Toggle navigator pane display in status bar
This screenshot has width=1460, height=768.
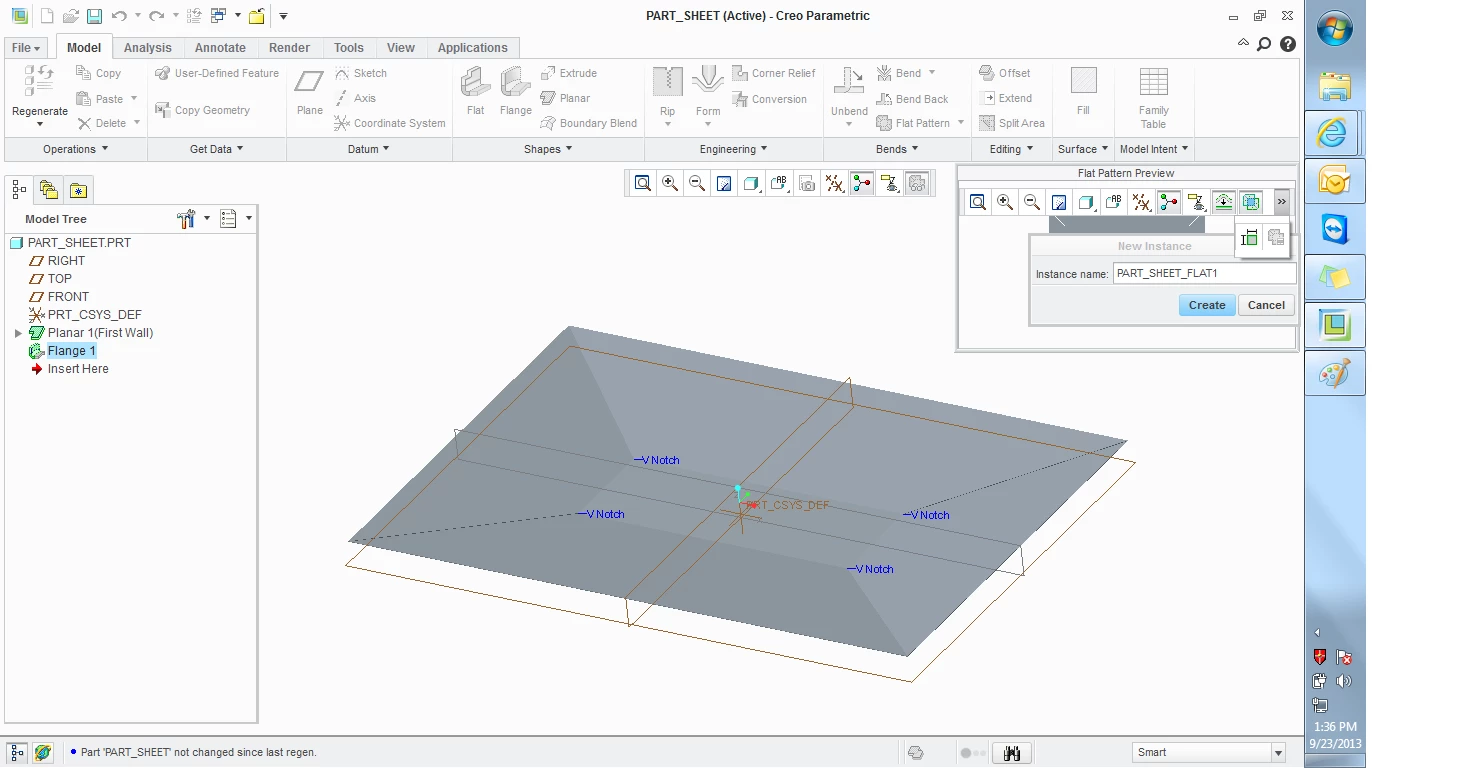click(17, 753)
